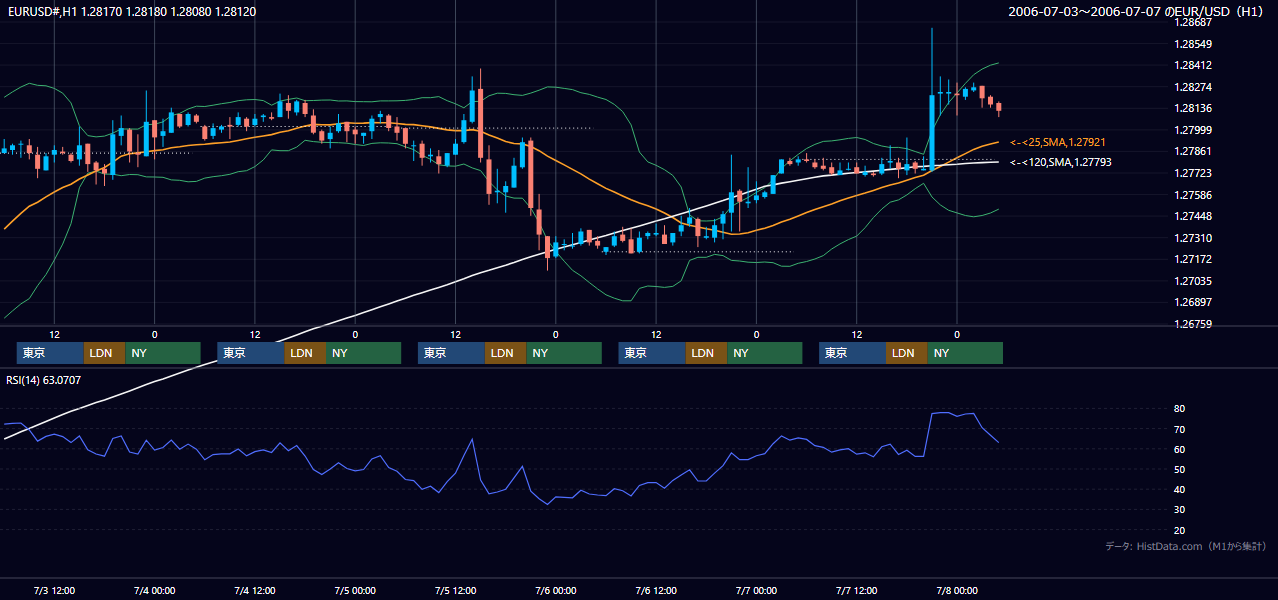Click price axis label 1.27999
The height and width of the screenshot is (600, 1278).
point(1191,130)
